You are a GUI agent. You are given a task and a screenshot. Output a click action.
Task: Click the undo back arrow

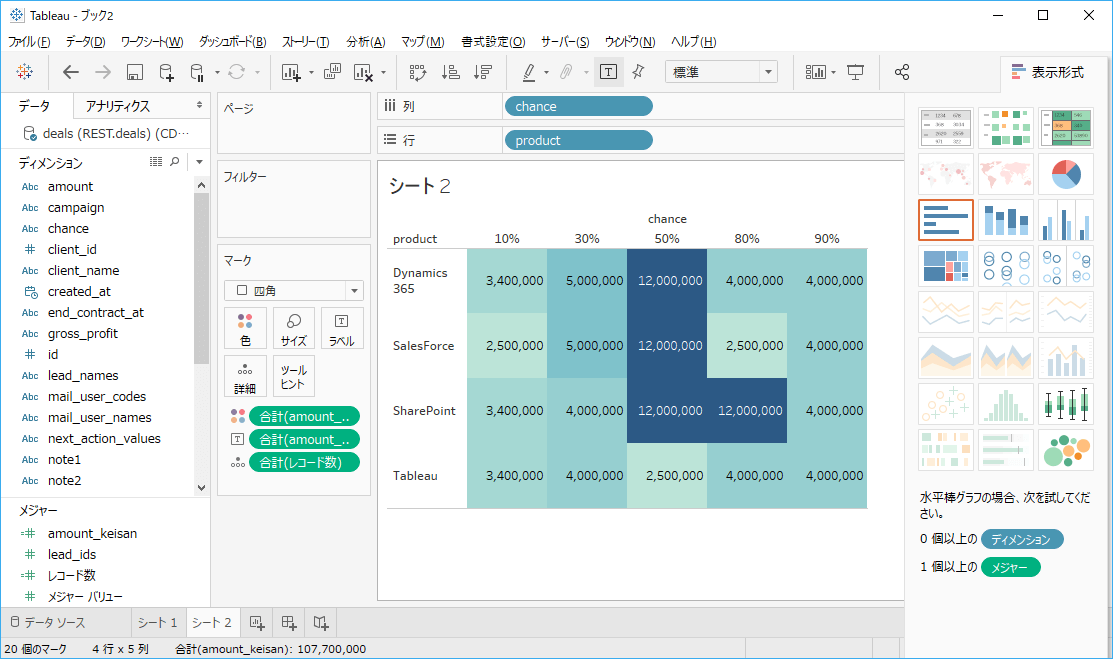(x=70, y=72)
